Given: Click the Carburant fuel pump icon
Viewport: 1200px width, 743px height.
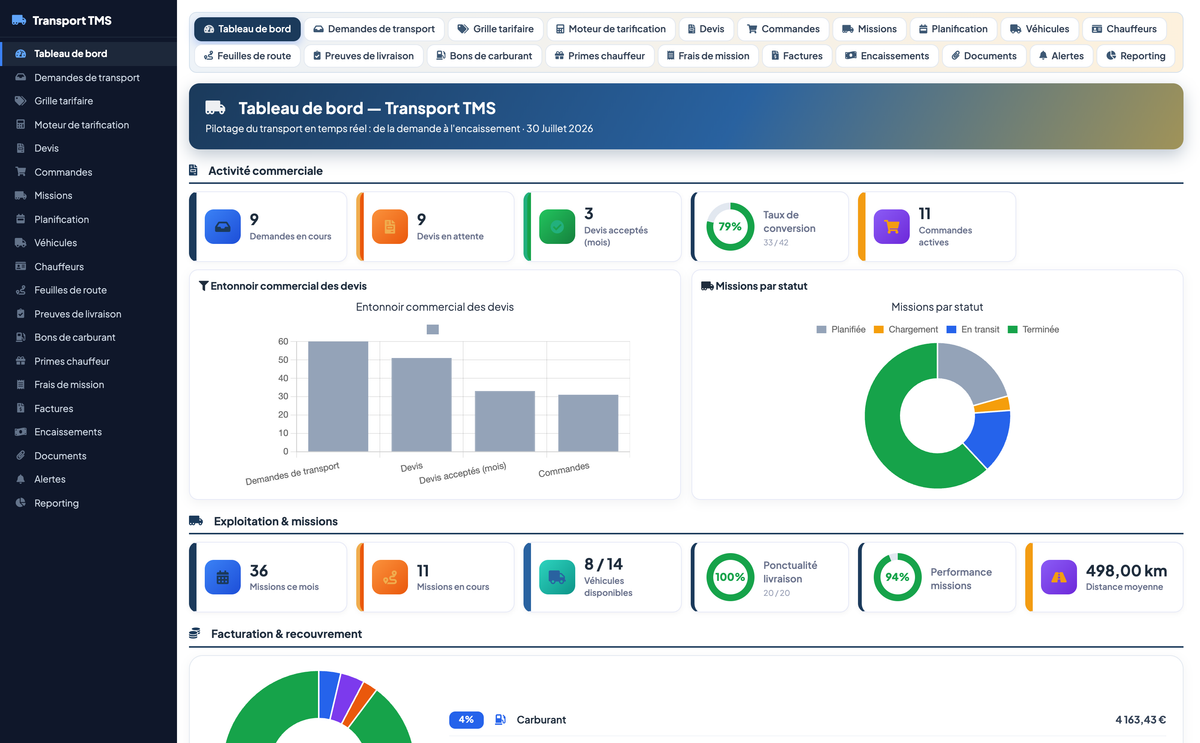Looking at the screenshot, I should [x=501, y=720].
